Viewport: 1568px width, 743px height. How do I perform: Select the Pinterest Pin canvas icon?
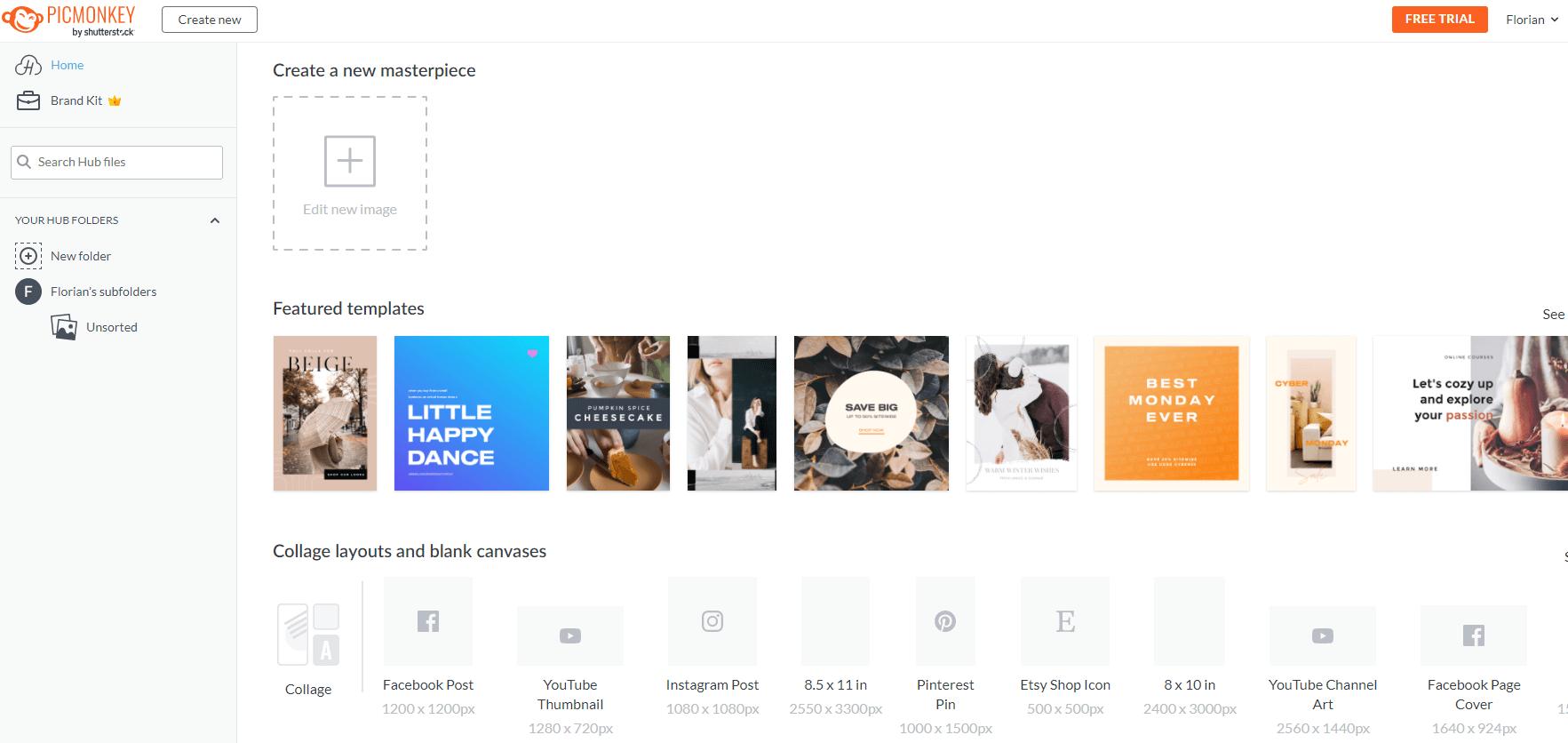coord(944,621)
